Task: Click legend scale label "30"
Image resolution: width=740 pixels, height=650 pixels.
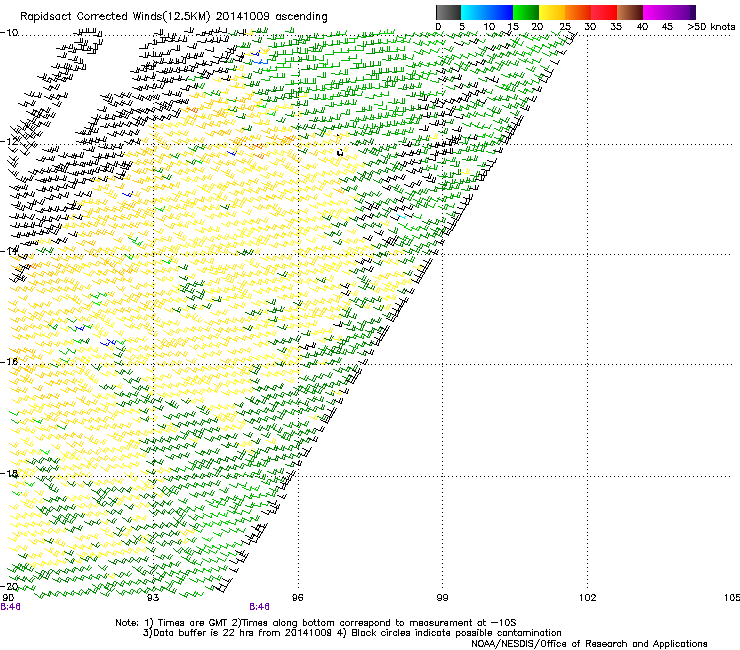Action: coord(590,27)
